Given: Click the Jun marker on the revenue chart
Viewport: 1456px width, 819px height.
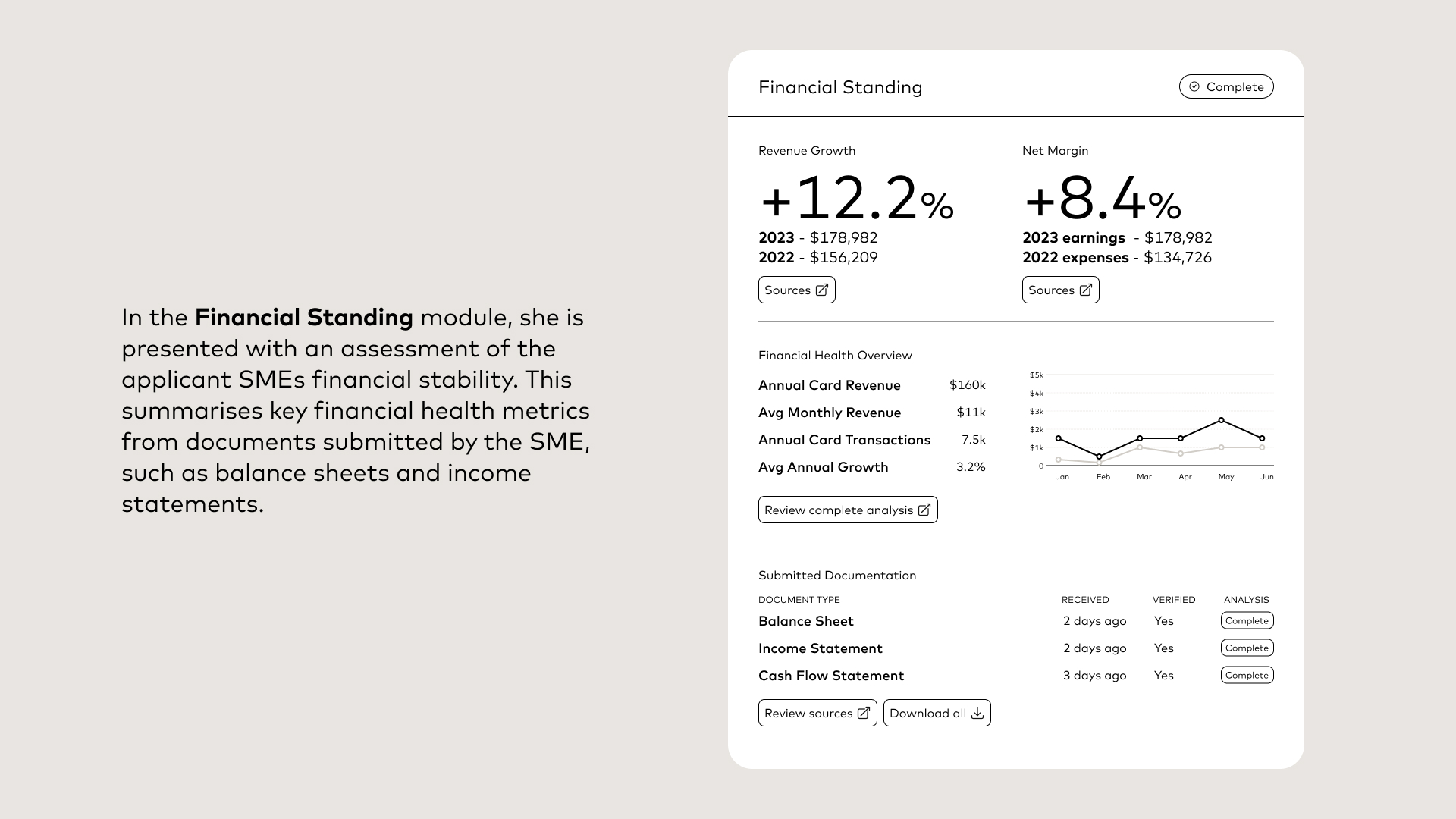Looking at the screenshot, I should [1261, 438].
